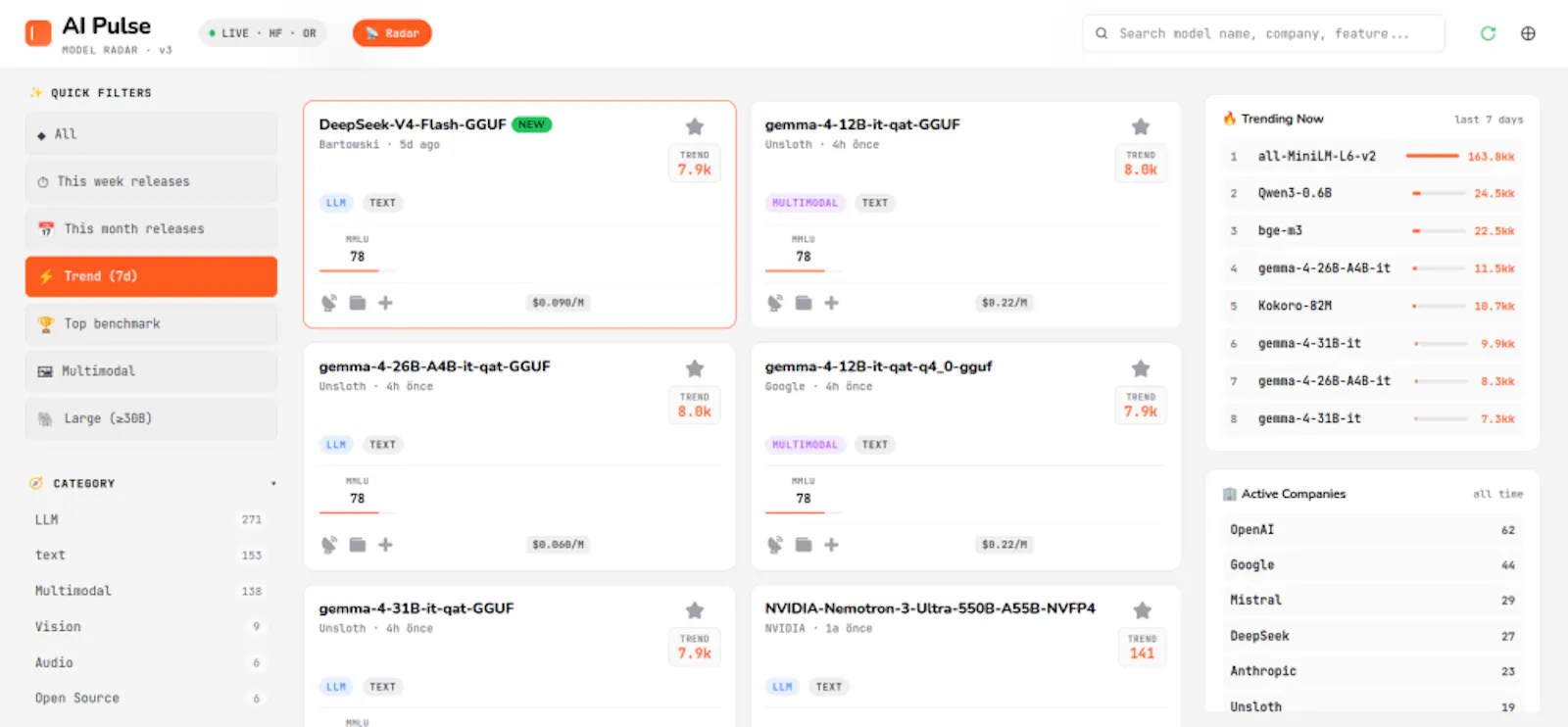Toggle the Multimodal quick filter
This screenshot has height=727, width=1568.
[151, 371]
